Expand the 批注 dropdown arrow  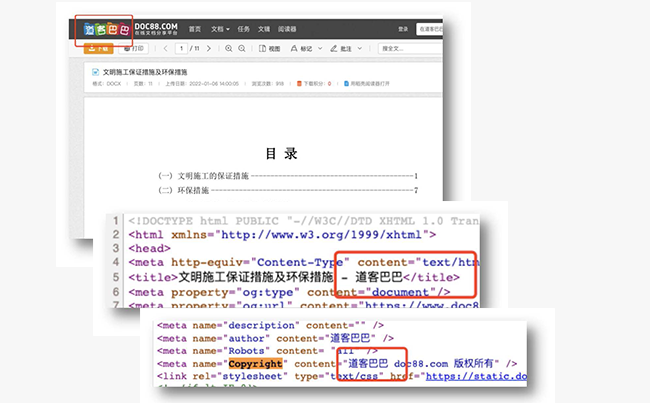(360, 49)
